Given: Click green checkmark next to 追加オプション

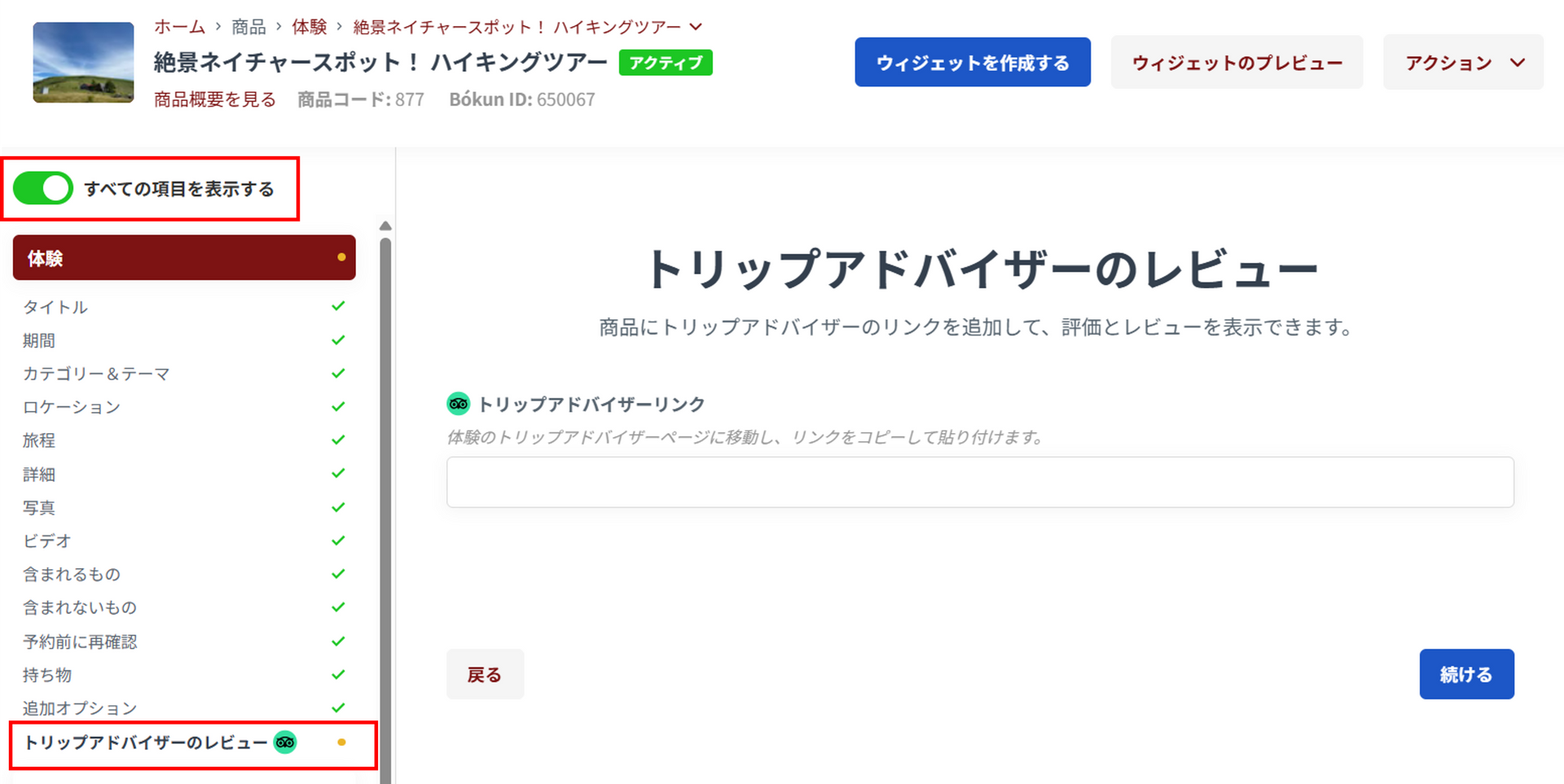Looking at the screenshot, I should point(338,707).
